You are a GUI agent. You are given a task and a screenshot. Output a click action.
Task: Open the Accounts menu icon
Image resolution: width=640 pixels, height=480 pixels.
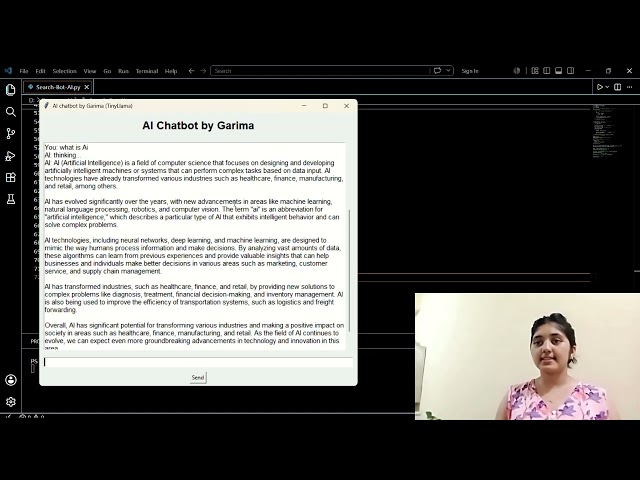pyautogui.click(x=11, y=380)
